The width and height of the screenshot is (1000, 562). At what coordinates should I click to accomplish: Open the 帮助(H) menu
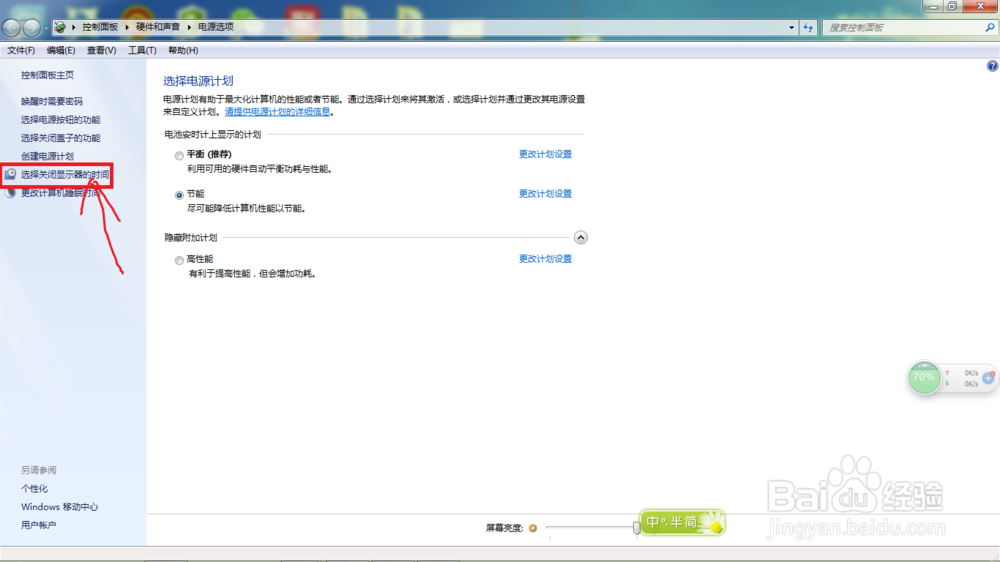(x=183, y=50)
